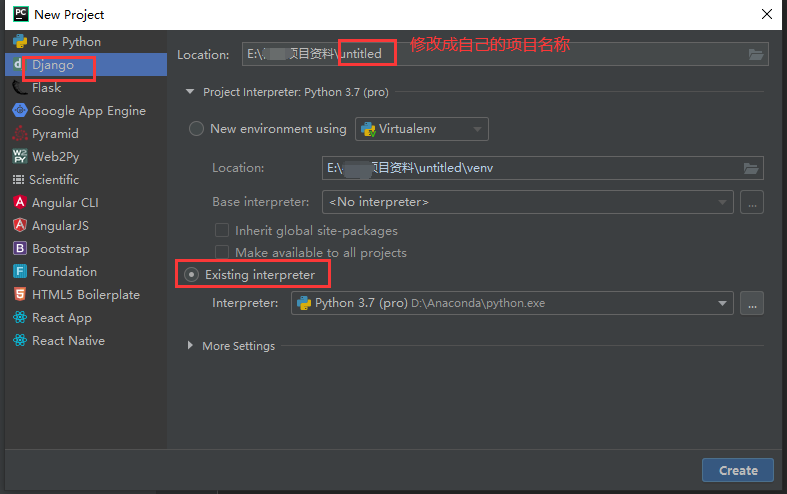787x494 pixels.
Task: Click the Foundation icon
Action: (20, 272)
